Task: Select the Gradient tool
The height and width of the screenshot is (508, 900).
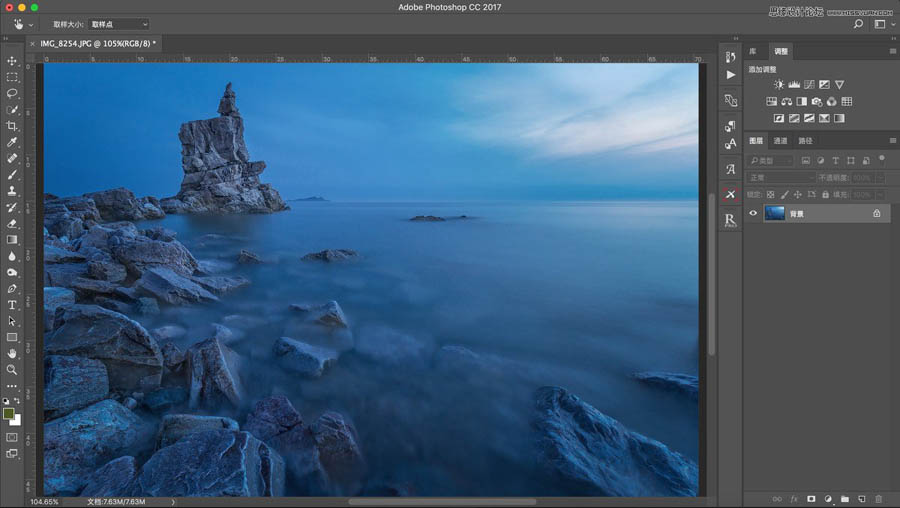Action: [x=11, y=239]
